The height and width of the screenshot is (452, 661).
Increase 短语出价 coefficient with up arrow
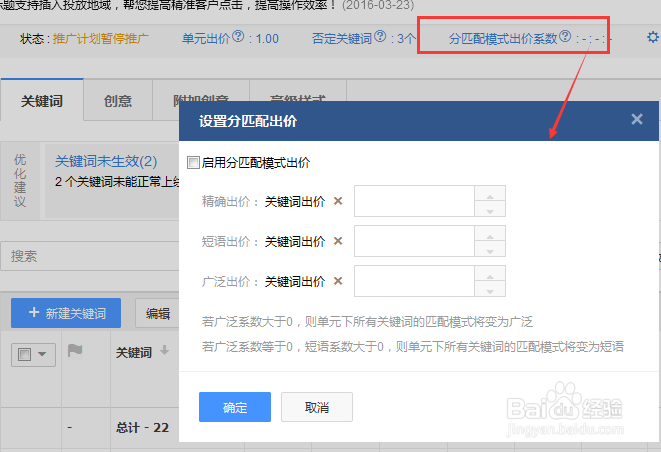click(x=490, y=234)
